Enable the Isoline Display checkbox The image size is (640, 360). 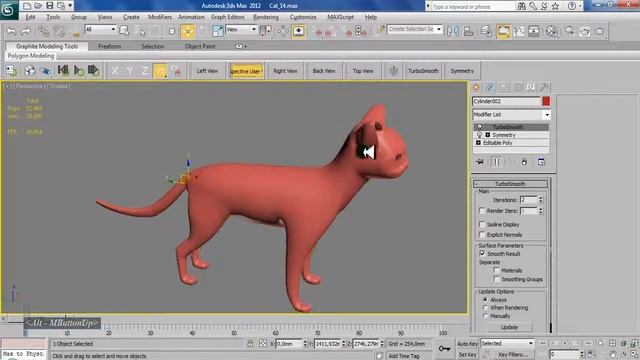(482, 224)
